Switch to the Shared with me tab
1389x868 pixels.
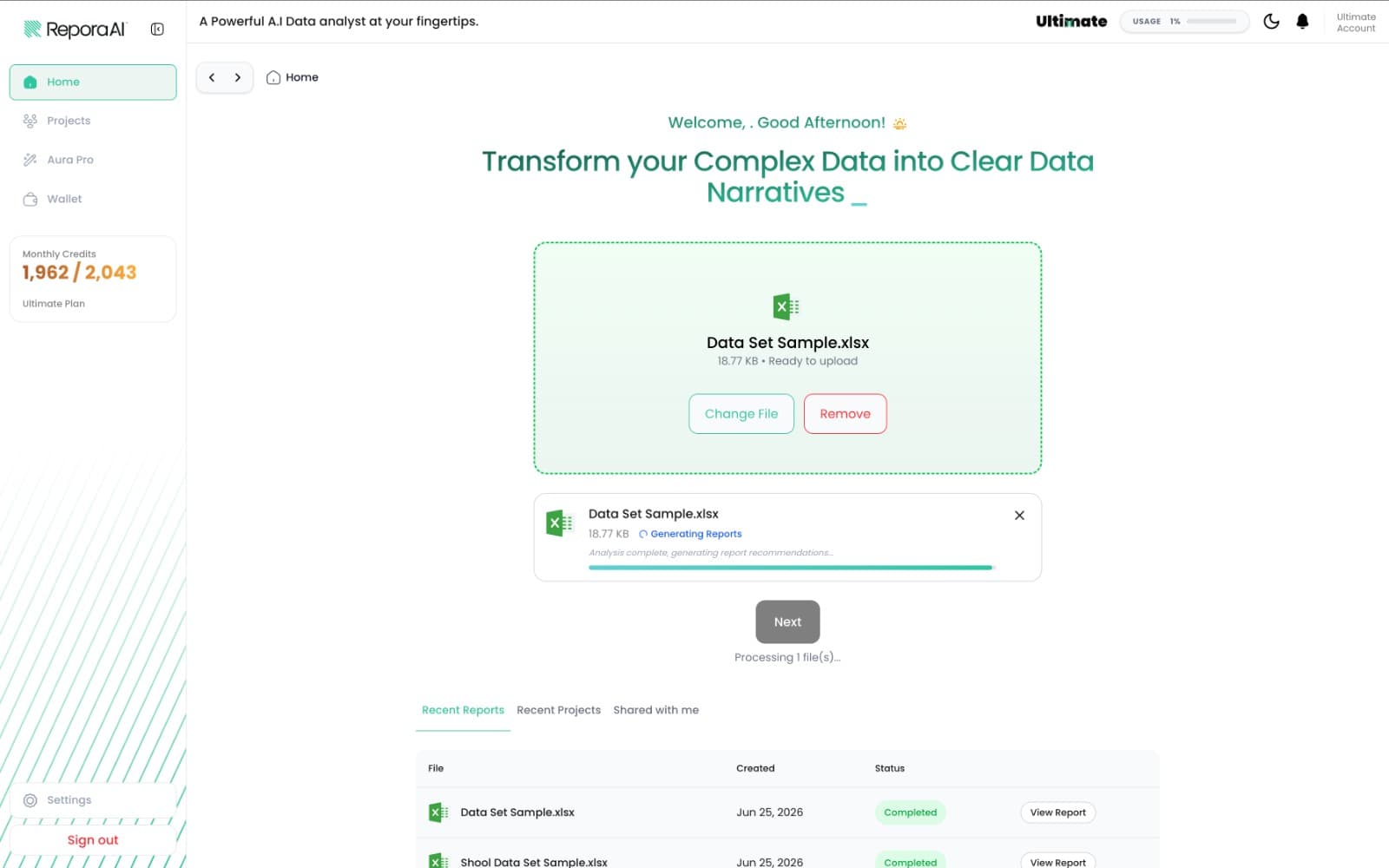coord(656,710)
